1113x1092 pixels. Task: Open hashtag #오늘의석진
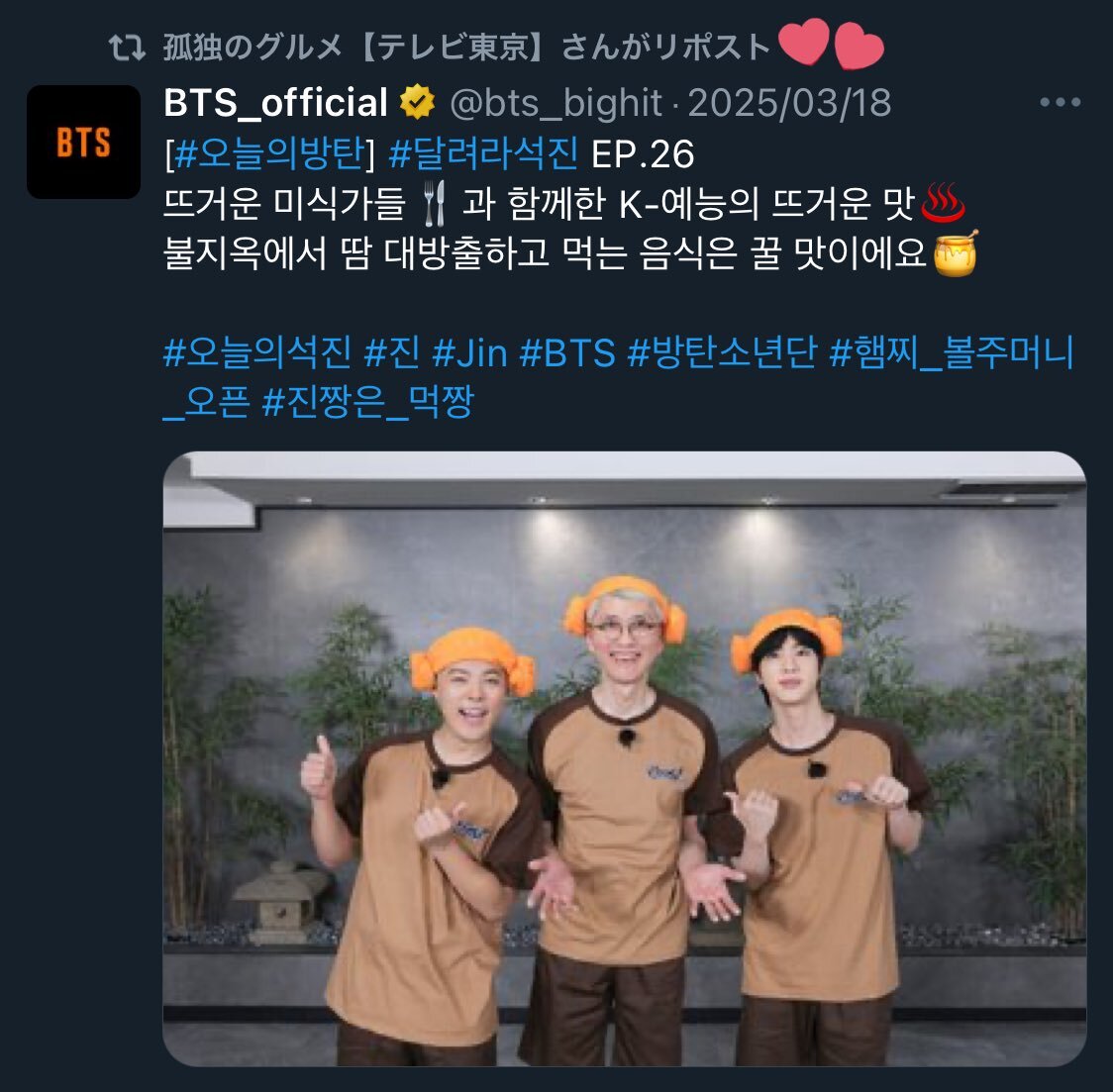coord(256,351)
